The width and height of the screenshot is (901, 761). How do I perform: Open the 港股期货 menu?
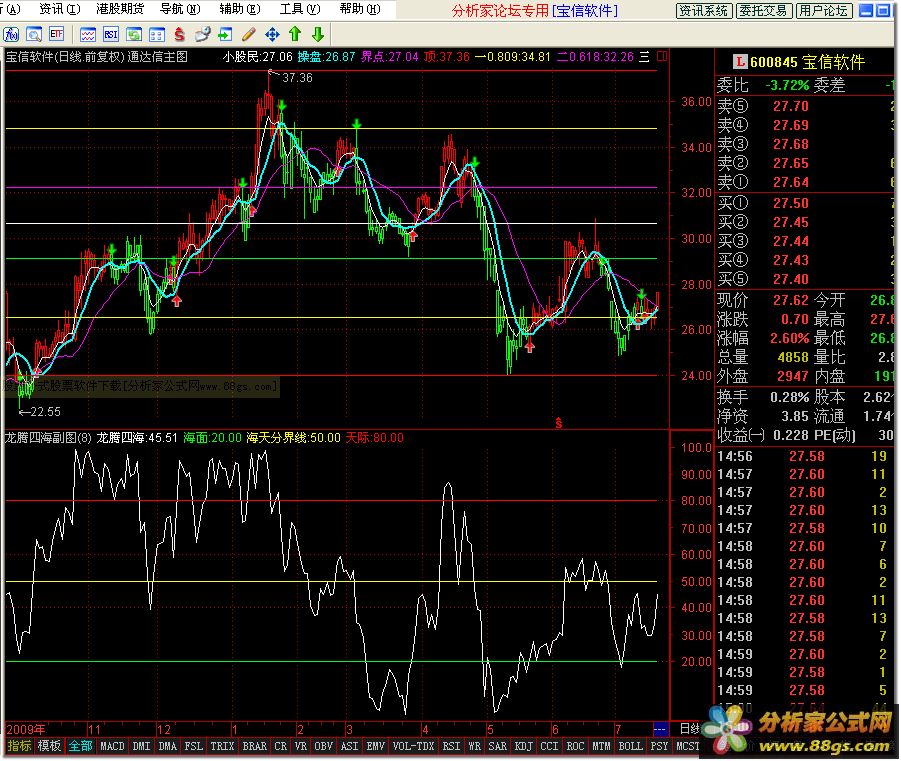click(x=120, y=9)
